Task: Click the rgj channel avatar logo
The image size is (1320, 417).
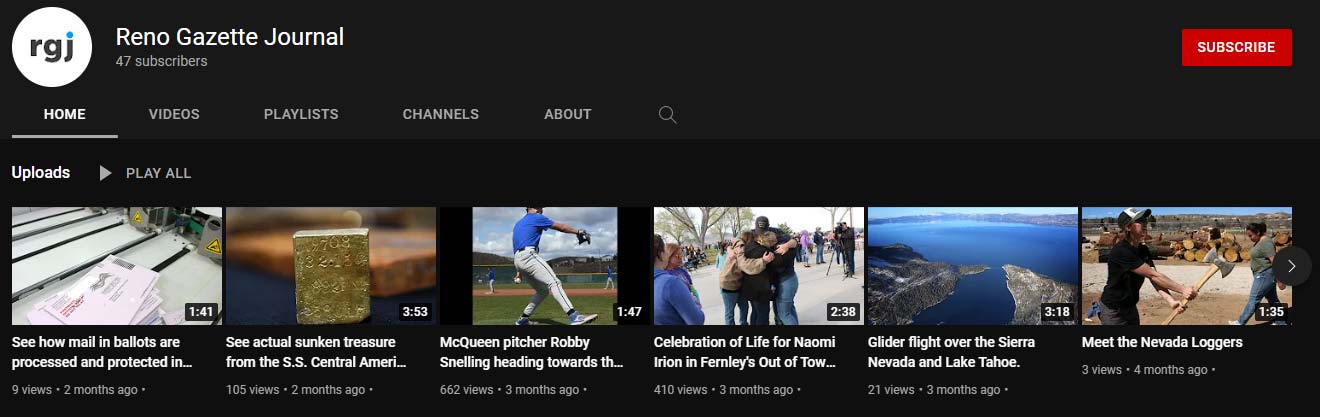Action: pos(52,47)
